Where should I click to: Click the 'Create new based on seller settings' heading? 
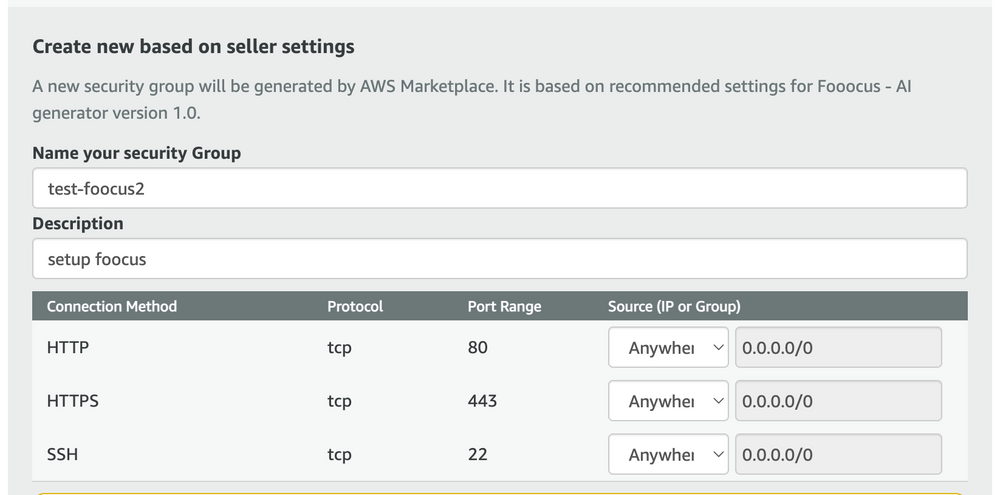[x=193, y=47]
